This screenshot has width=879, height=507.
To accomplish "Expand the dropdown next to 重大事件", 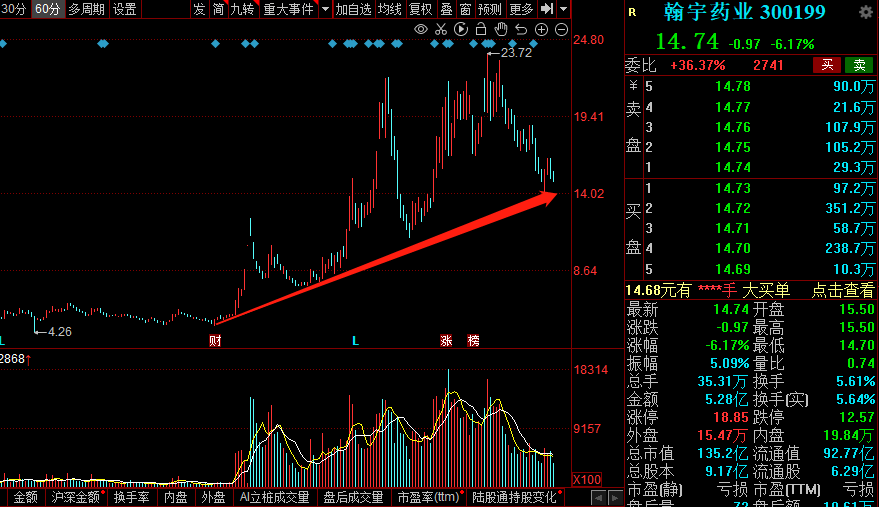I will (325, 9).
